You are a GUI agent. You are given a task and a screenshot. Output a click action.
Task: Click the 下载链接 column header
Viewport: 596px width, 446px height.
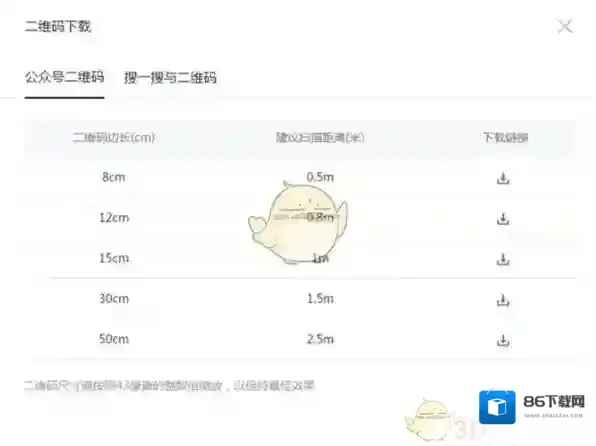click(x=506, y=137)
